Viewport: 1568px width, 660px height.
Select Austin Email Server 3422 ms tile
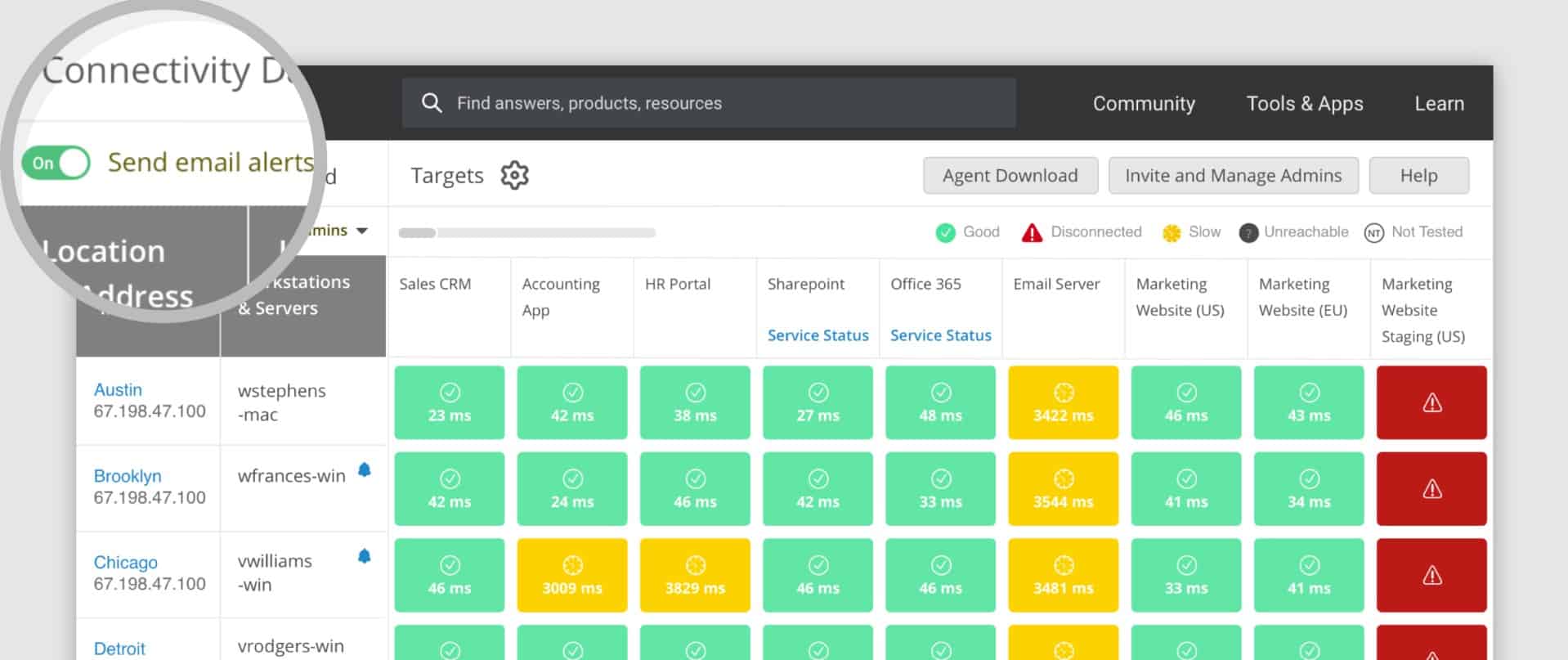[x=1064, y=402]
